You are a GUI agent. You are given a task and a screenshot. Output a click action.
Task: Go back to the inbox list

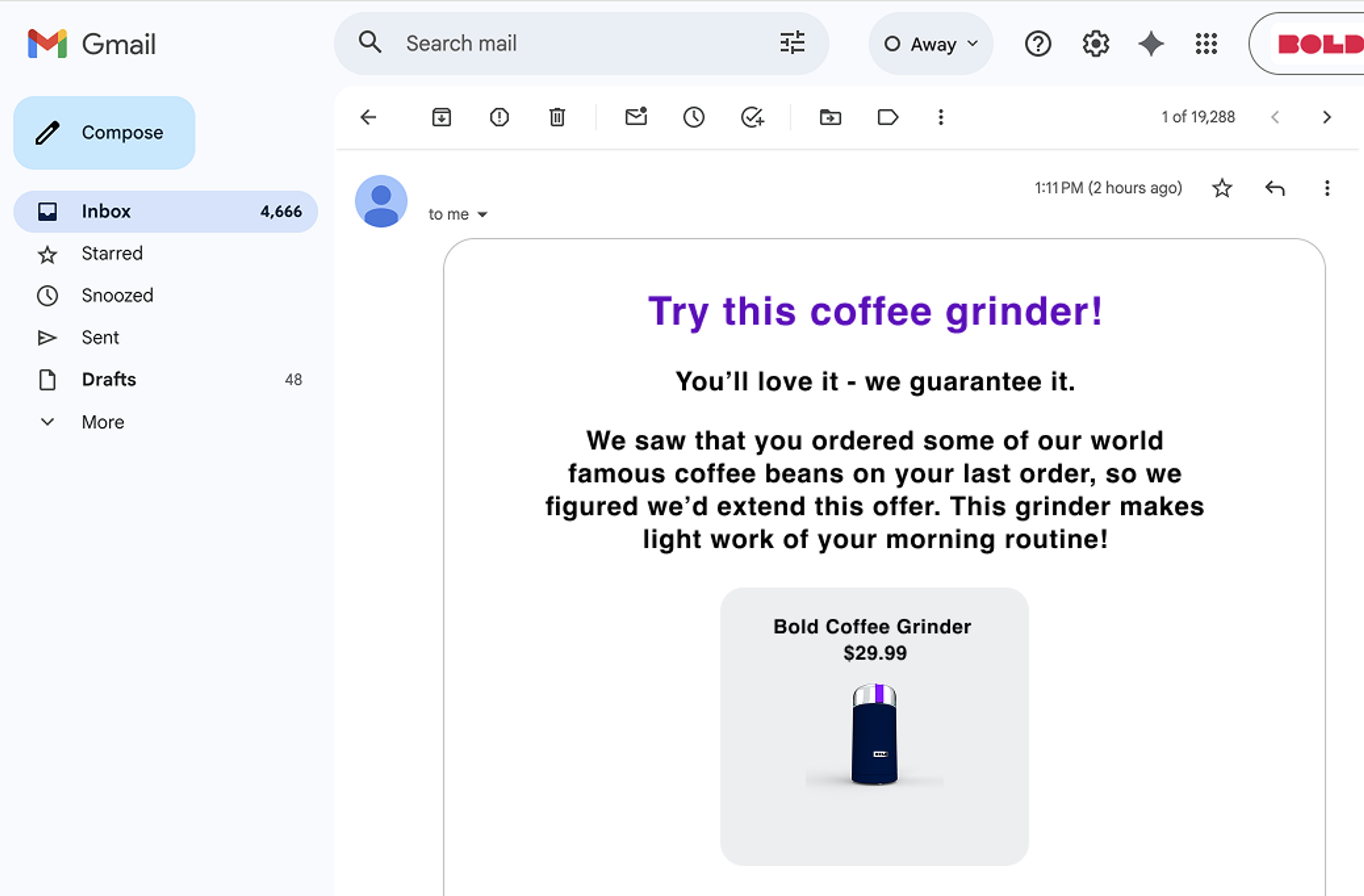click(368, 118)
